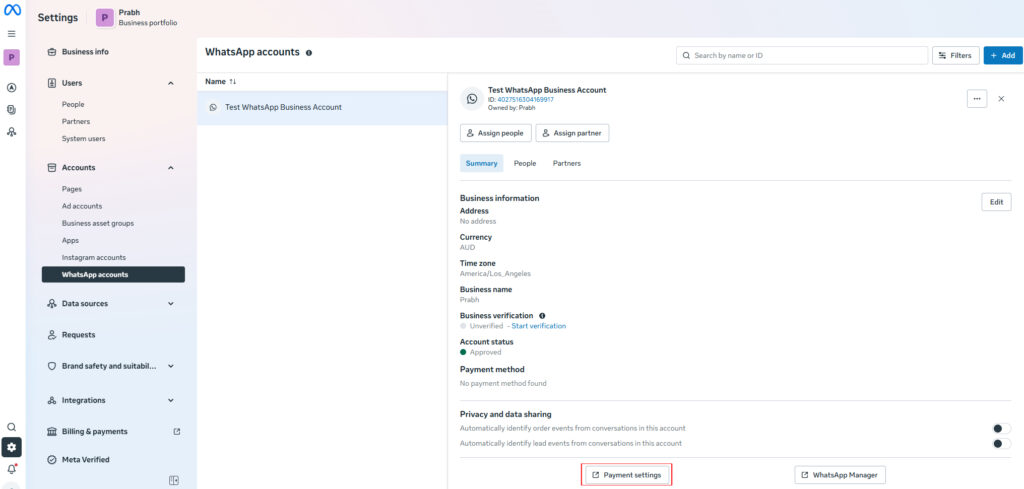The image size is (1024, 489).
Task: Click the Assign people button
Action: pyautogui.click(x=496, y=133)
